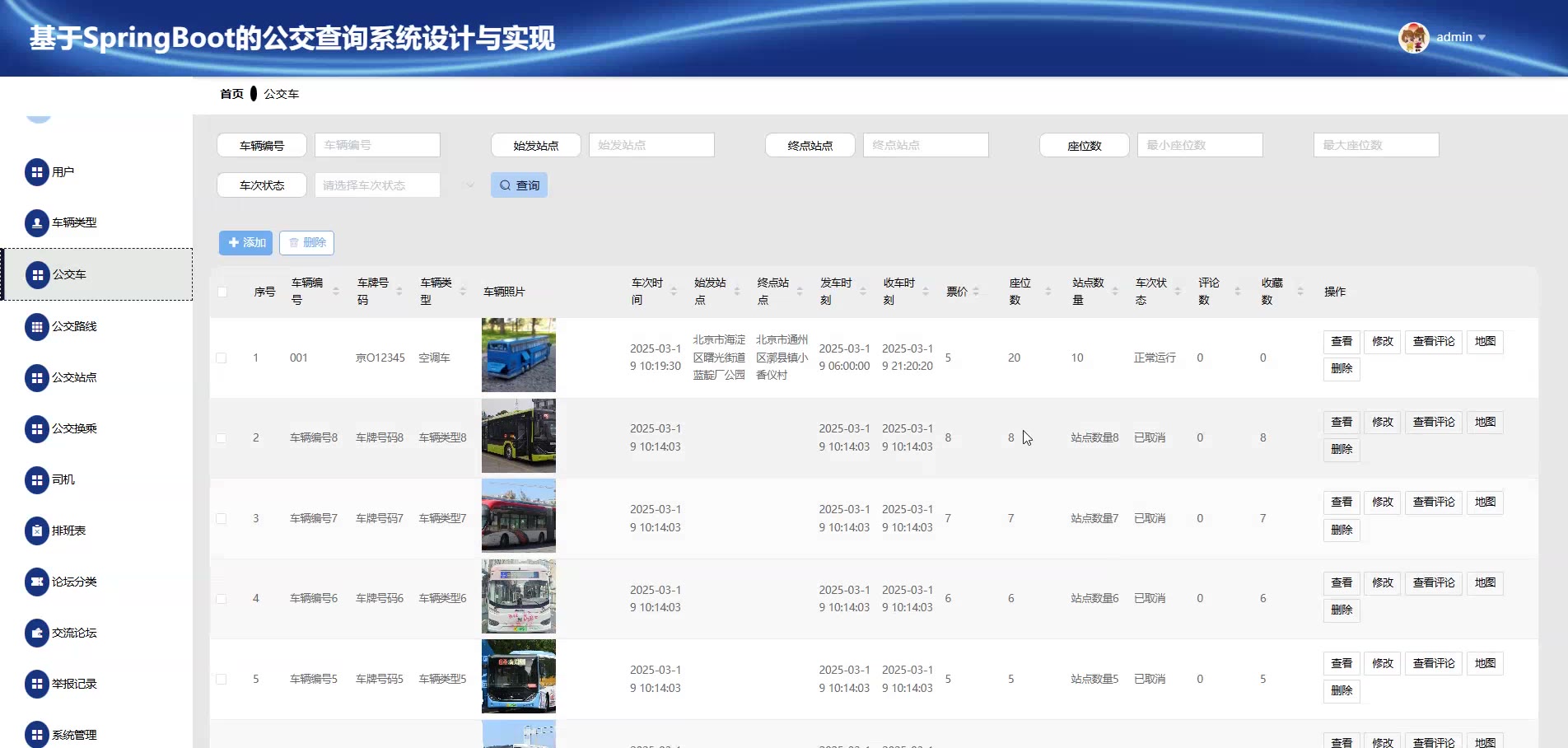The width and height of the screenshot is (1568, 748).
Task: Focus the 始发站点 search input field
Action: [651, 145]
